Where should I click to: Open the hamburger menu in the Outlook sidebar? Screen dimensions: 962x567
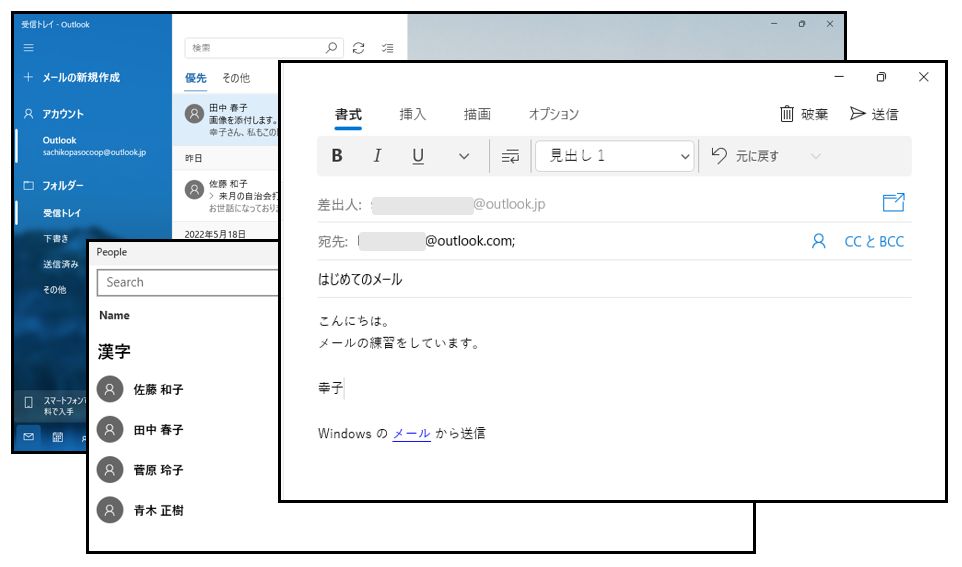pyautogui.click(x=28, y=47)
